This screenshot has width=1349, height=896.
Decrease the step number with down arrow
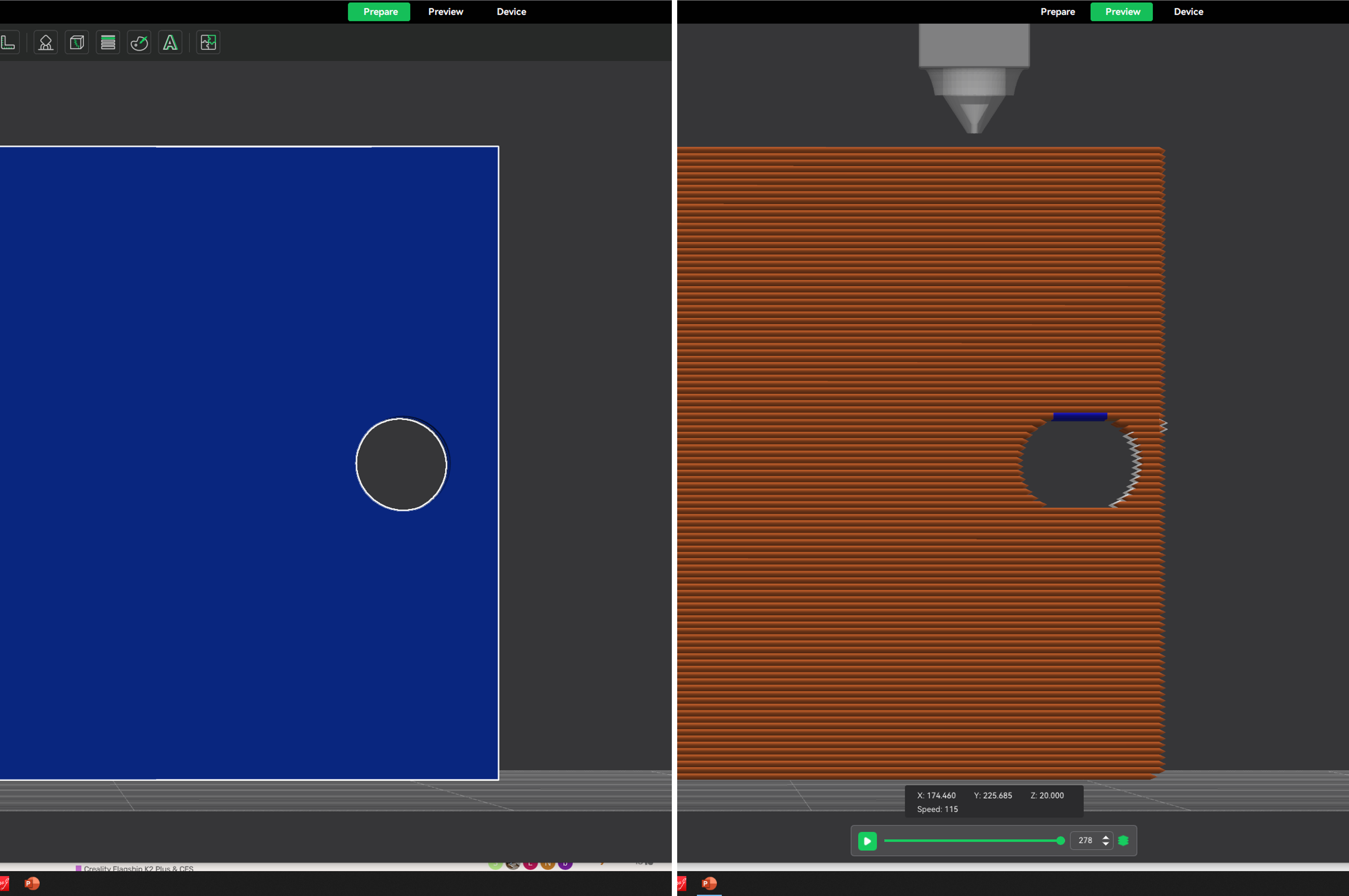(1106, 844)
